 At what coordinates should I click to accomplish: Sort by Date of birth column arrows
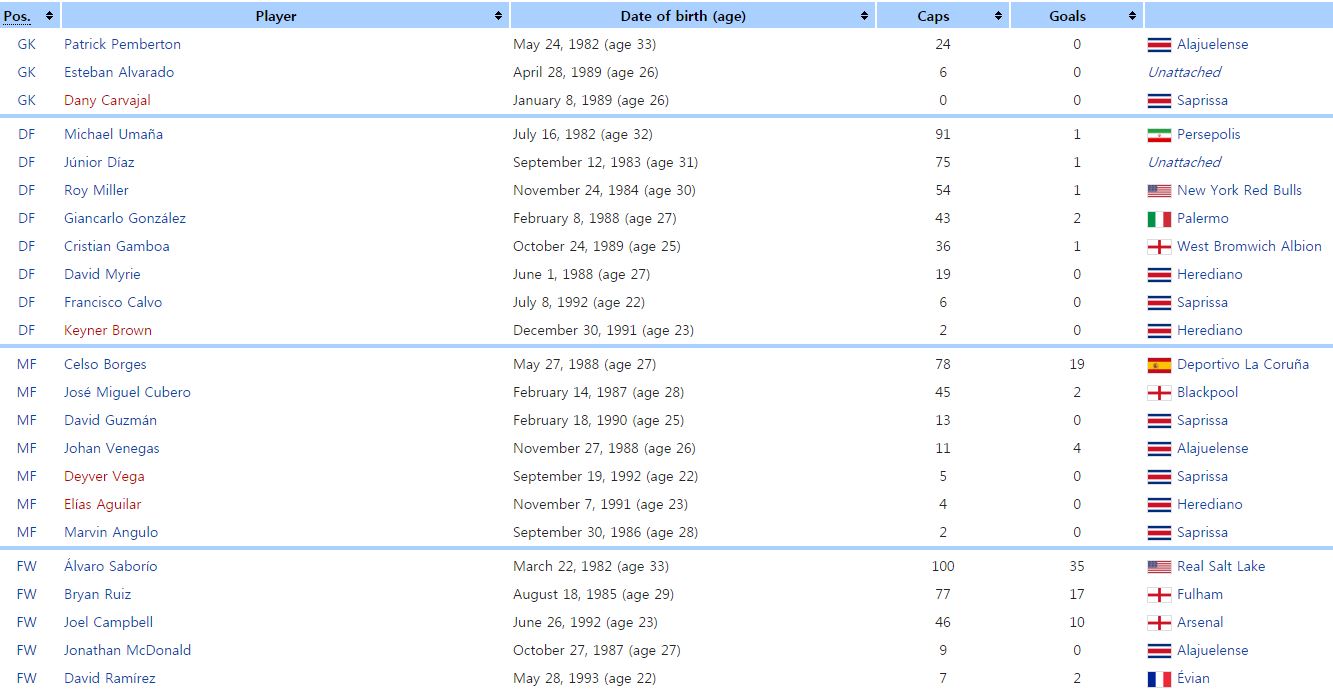[864, 16]
